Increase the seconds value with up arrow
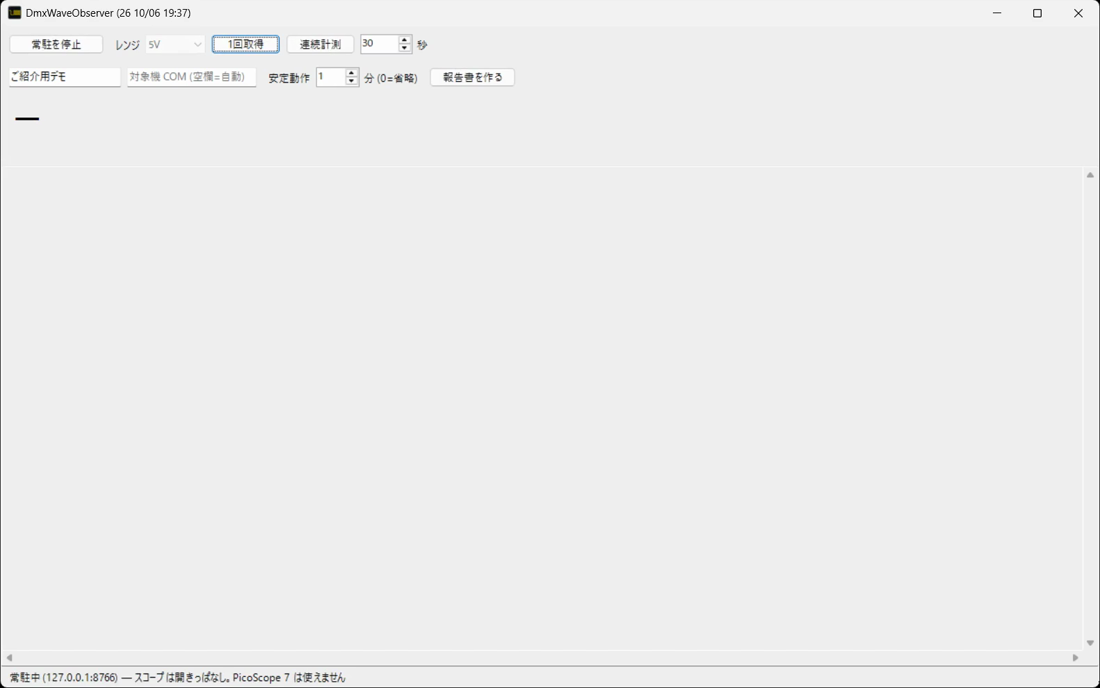This screenshot has width=1100, height=688. (404, 40)
